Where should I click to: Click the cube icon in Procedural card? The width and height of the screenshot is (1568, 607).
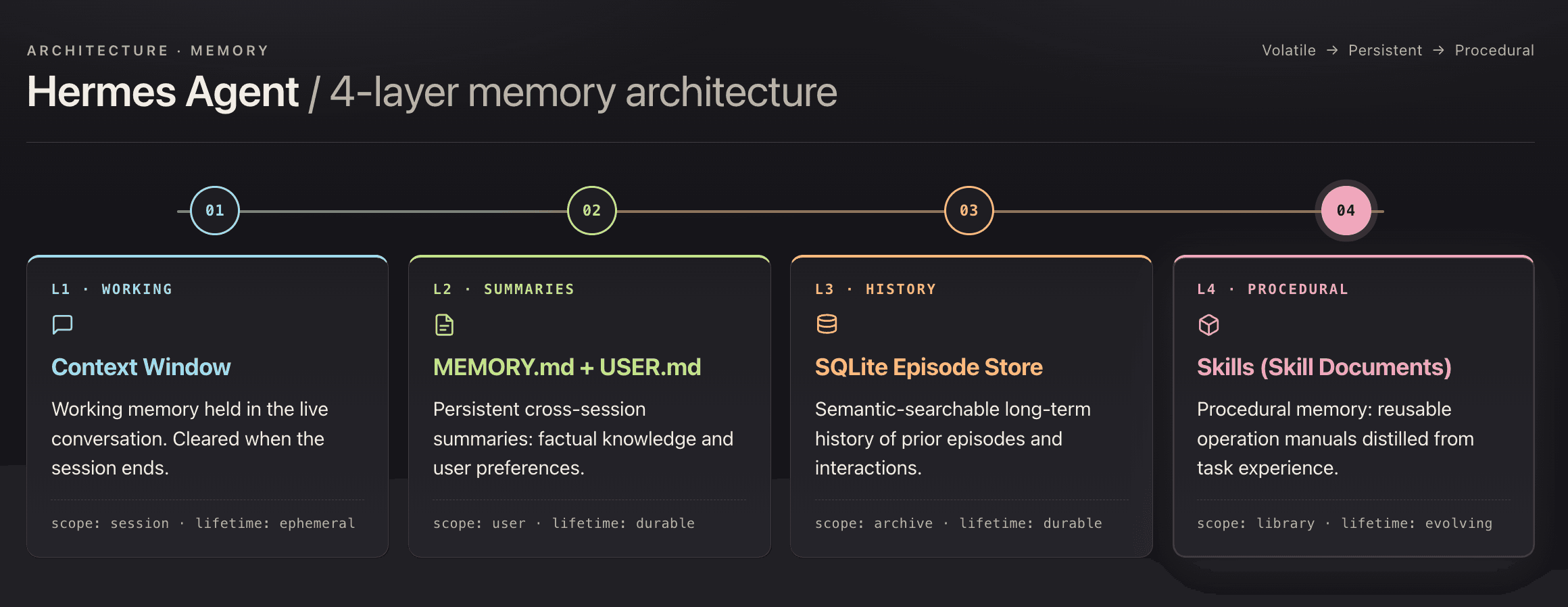pyautogui.click(x=1208, y=325)
